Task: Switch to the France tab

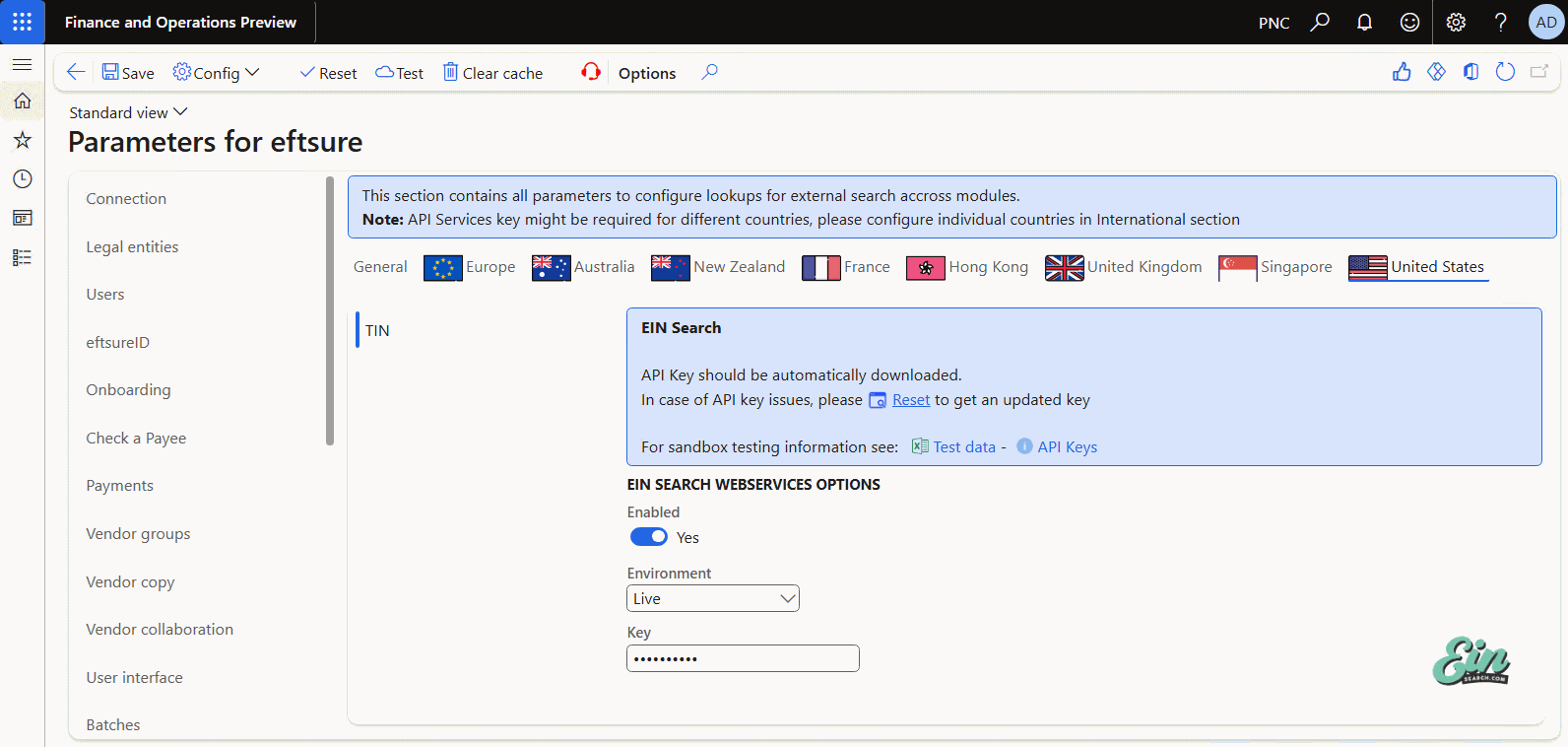Action: click(846, 267)
